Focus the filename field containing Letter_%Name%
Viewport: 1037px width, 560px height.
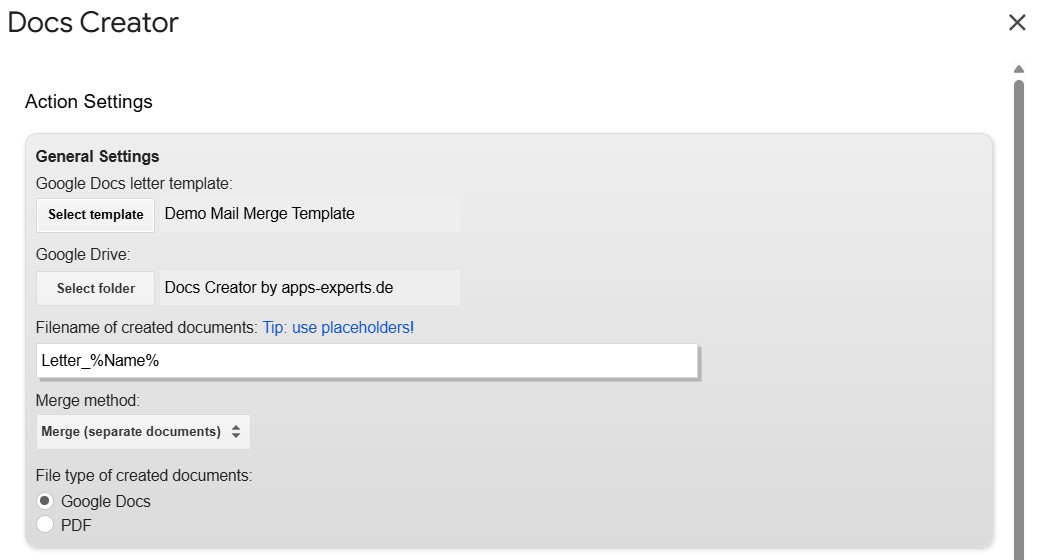(367, 361)
